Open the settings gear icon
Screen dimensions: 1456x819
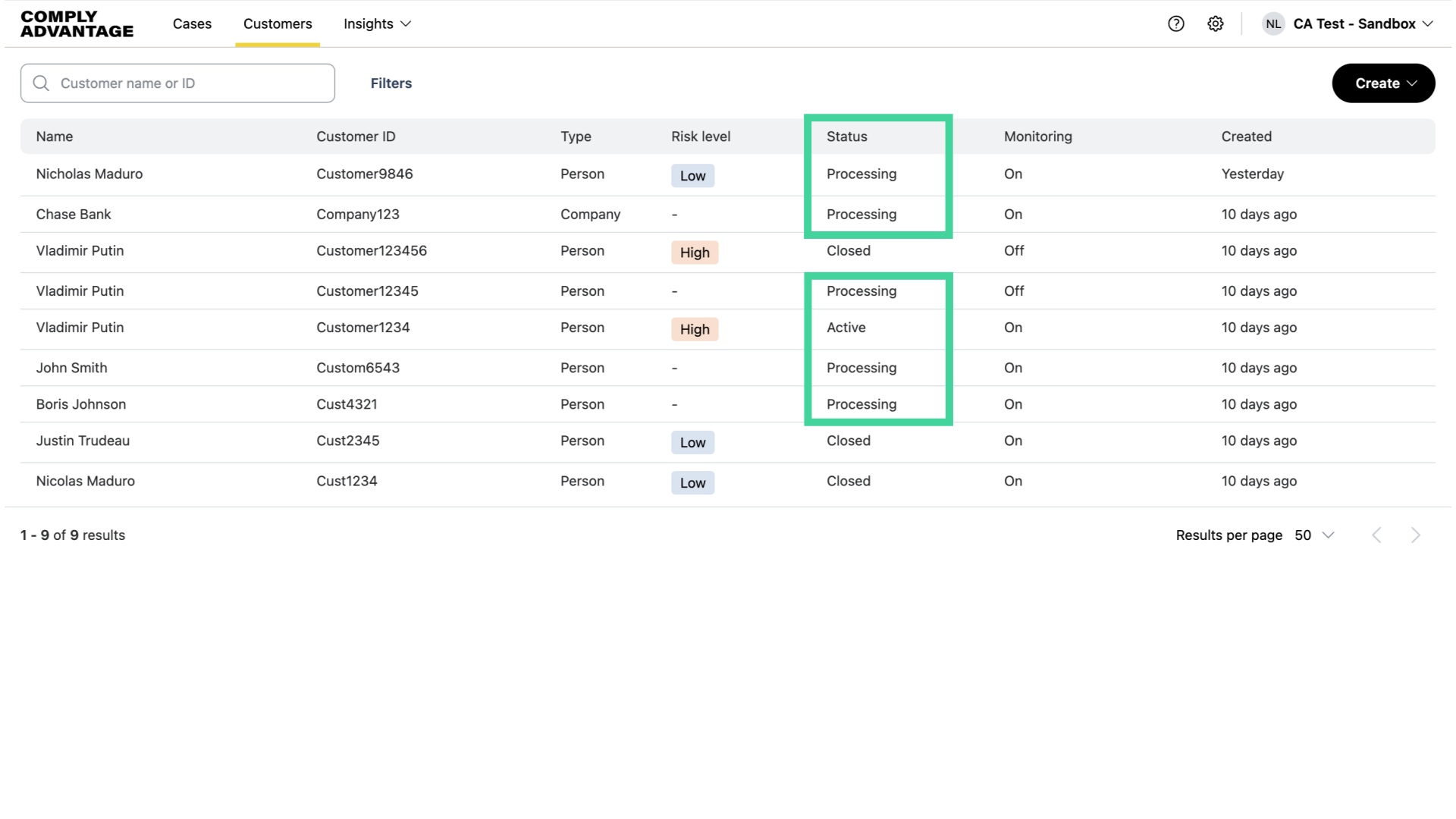point(1216,24)
